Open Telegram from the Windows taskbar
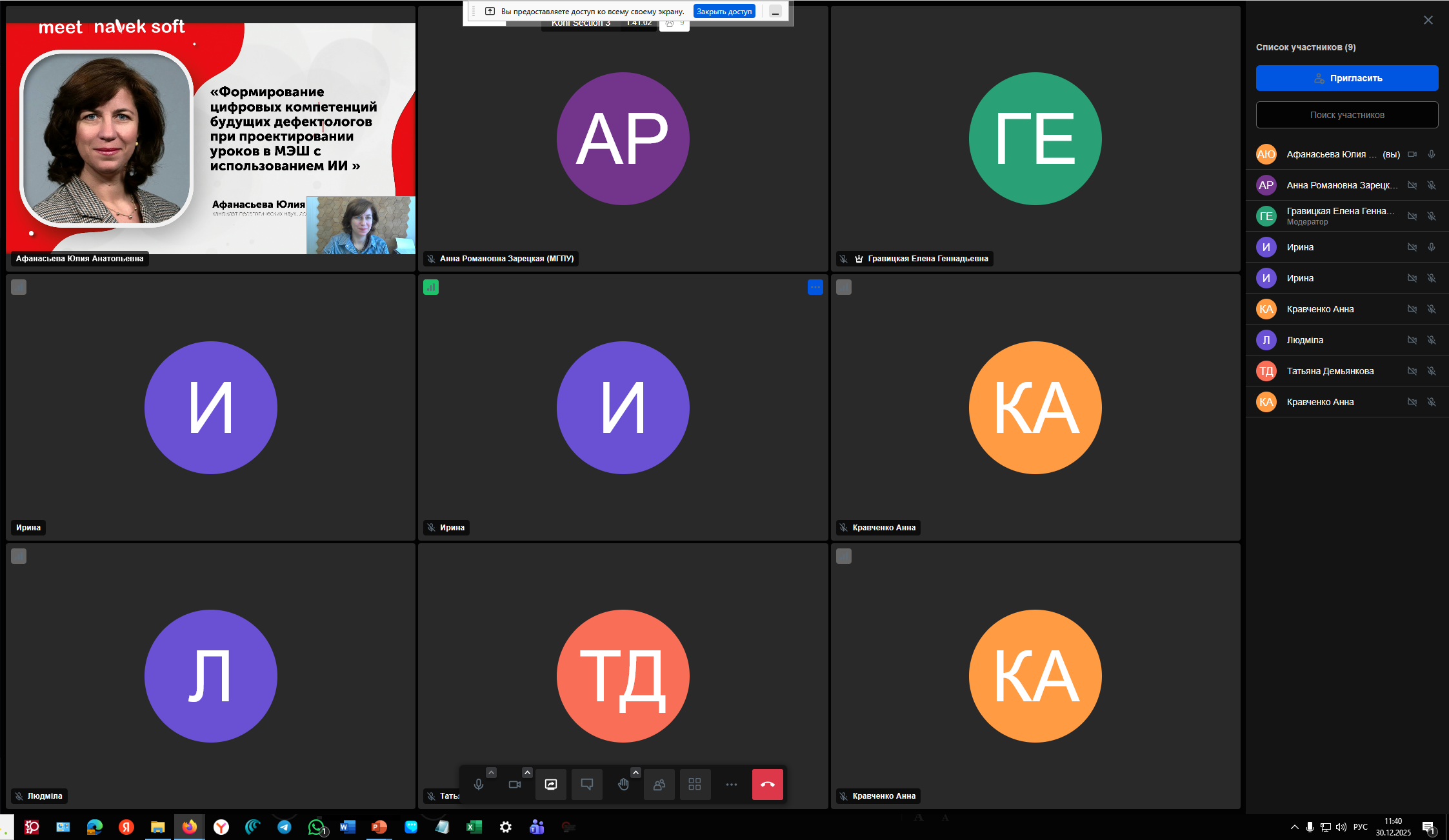 pyautogui.click(x=284, y=826)
